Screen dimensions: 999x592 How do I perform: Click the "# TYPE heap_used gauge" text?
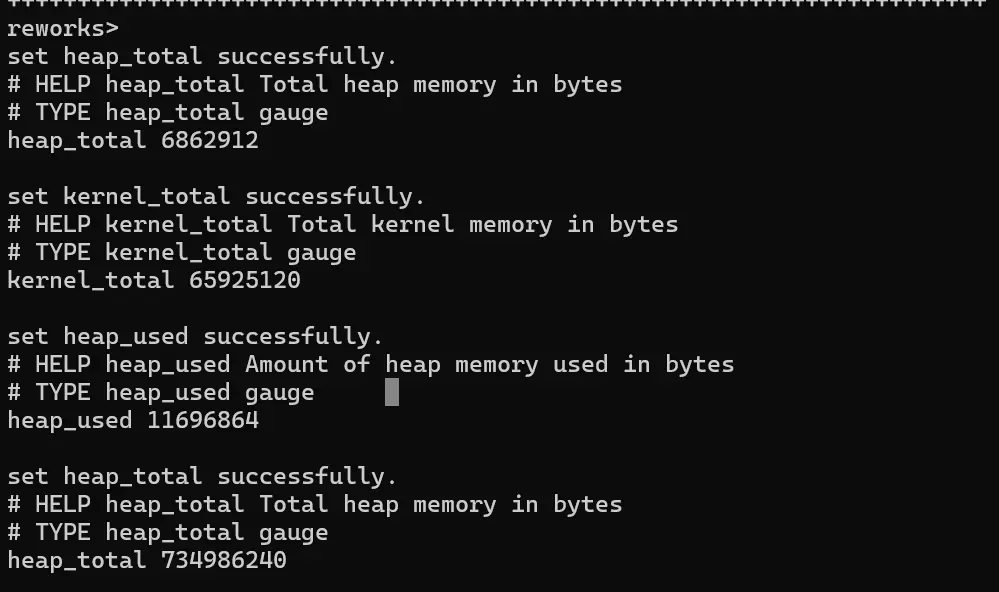tap(160, 392)
